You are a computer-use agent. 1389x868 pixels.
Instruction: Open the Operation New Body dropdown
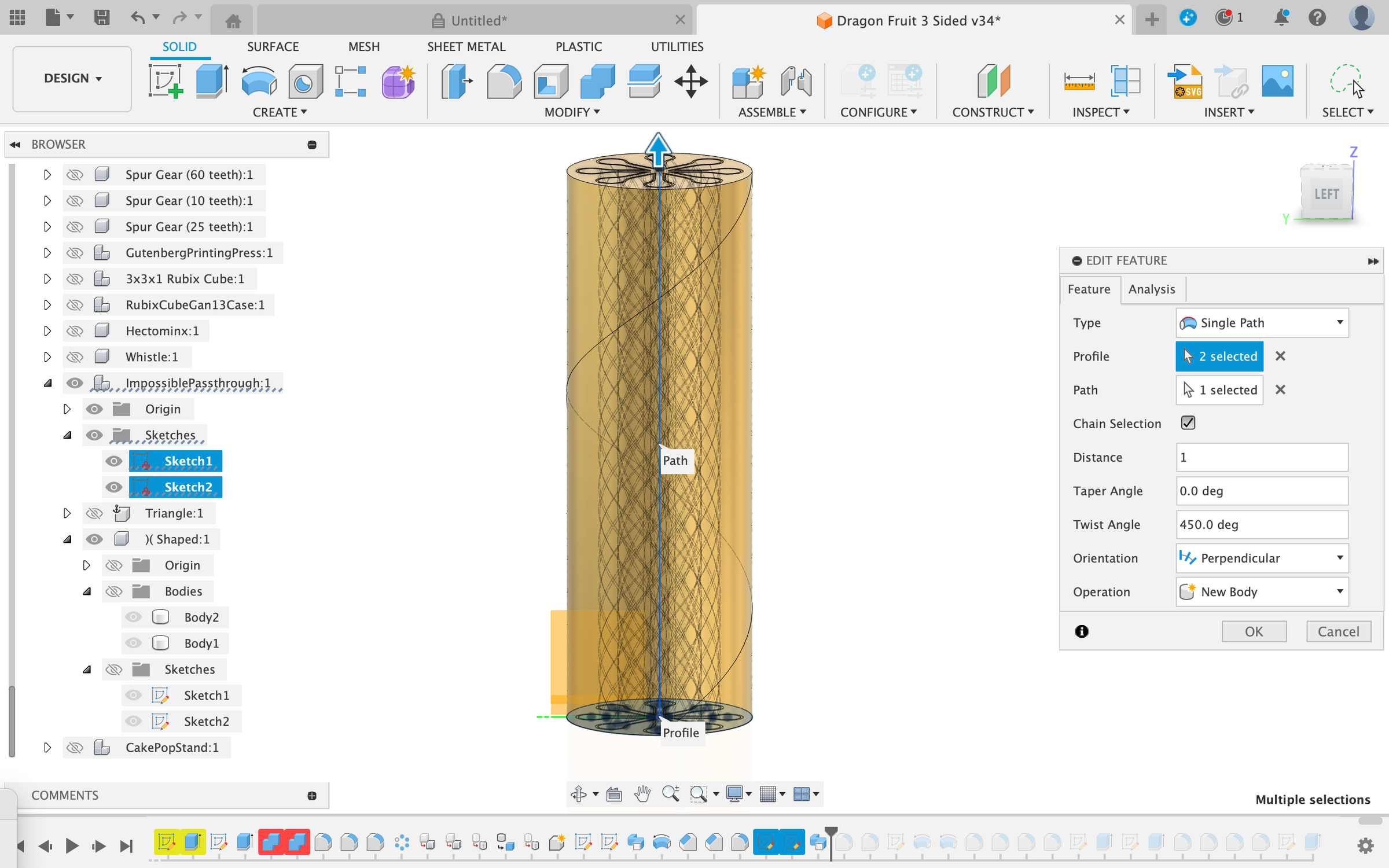pos(1262,591)
